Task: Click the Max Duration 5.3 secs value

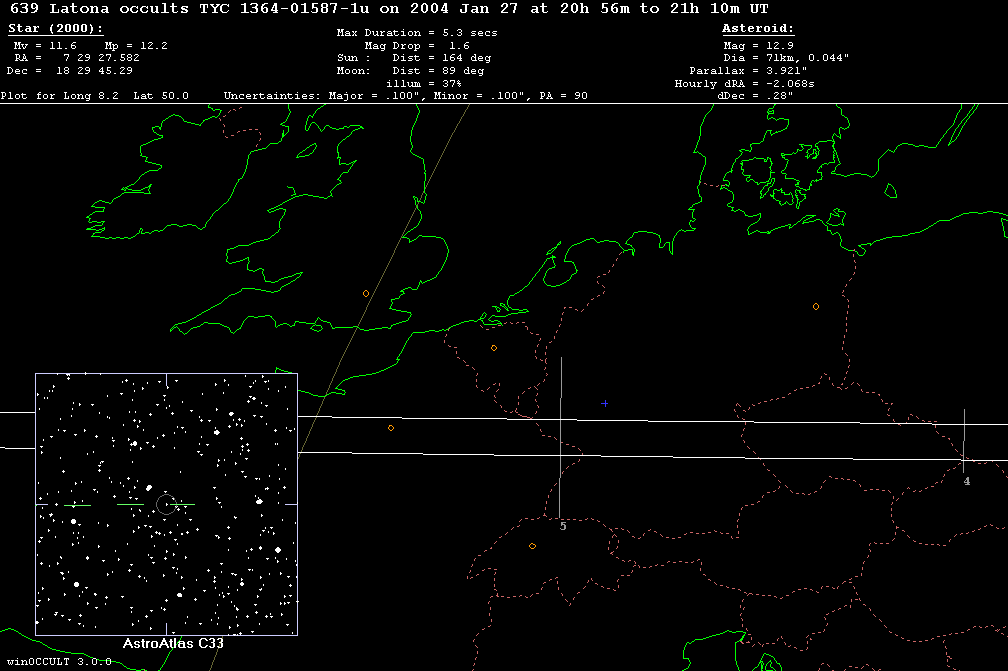Action: coord(416,33)
